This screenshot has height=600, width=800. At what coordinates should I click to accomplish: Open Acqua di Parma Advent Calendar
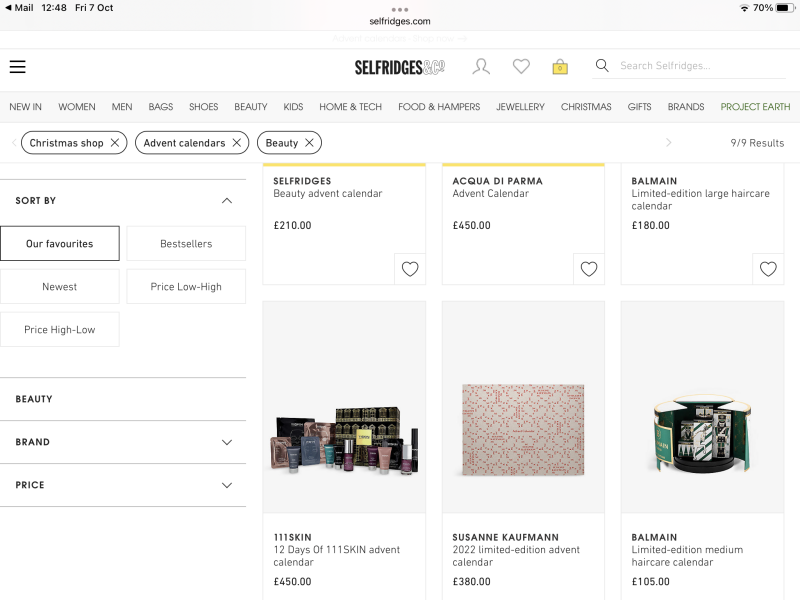pos(490,193)
